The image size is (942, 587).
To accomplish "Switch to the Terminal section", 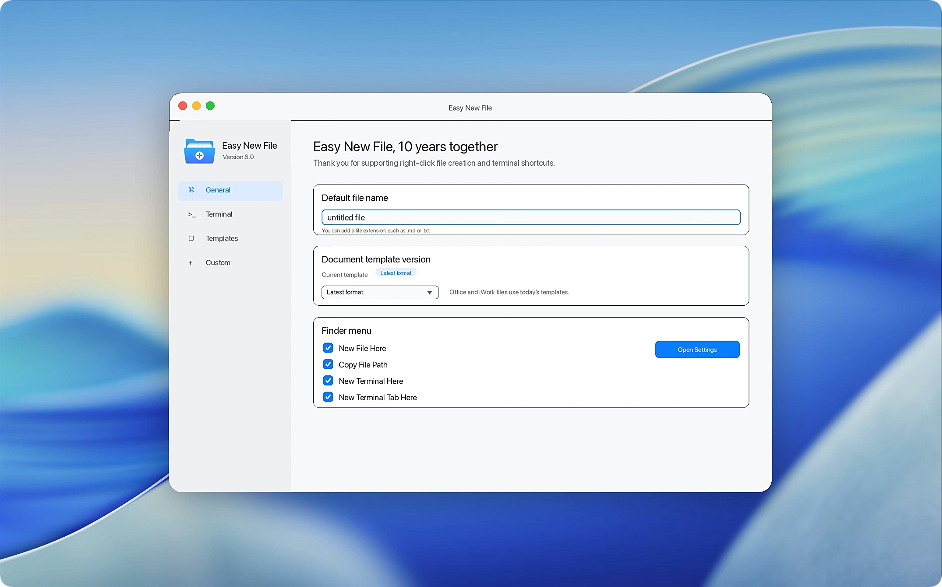I will (x=230, y=214).
